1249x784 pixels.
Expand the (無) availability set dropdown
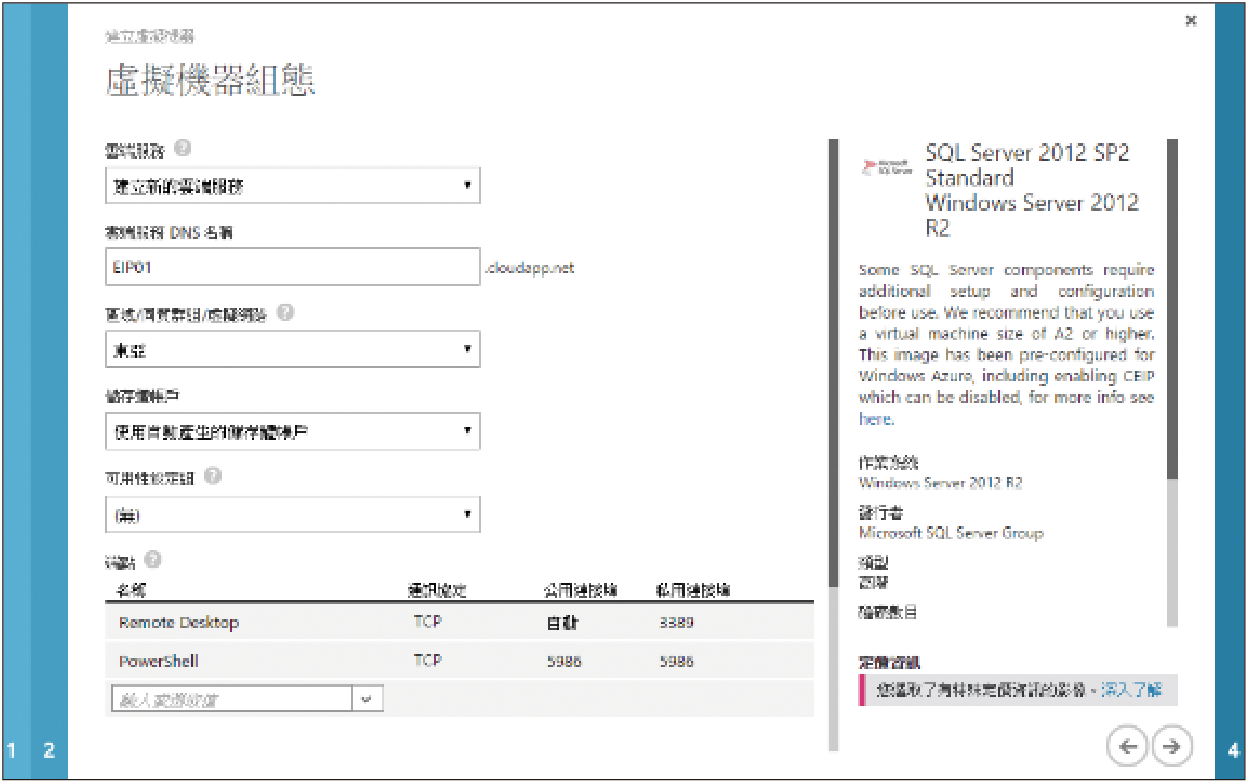[293, 514]
